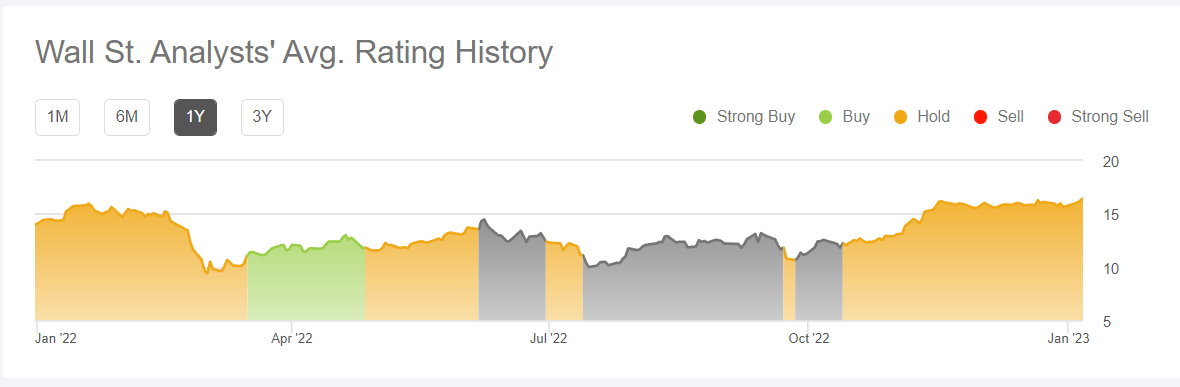Click the Apr '22 axis label
This screenshot has height=387, width=1180.
click(x=291, y=339)
